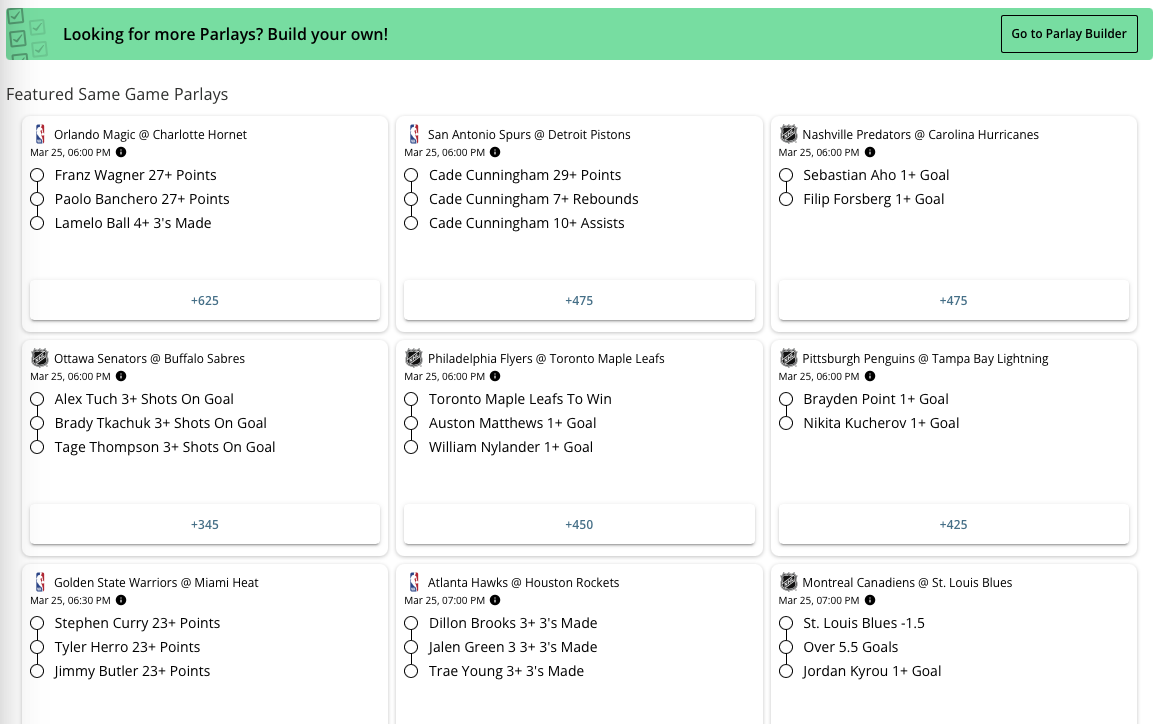Choose the +425 Penguins @ Lightning parlay
Screen dimensions: 1153x724
(953, 524)
